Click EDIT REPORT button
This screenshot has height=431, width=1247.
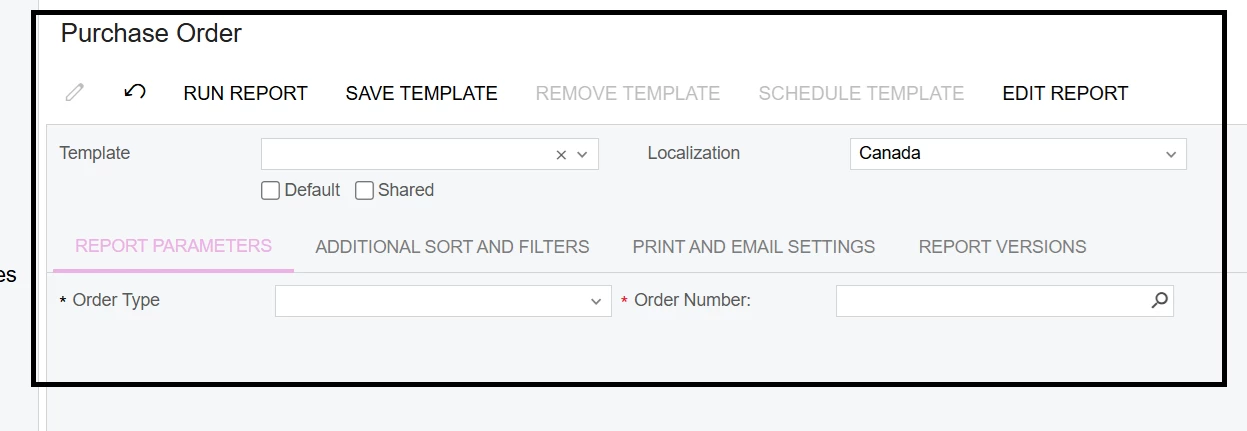tap(1065, 93)
